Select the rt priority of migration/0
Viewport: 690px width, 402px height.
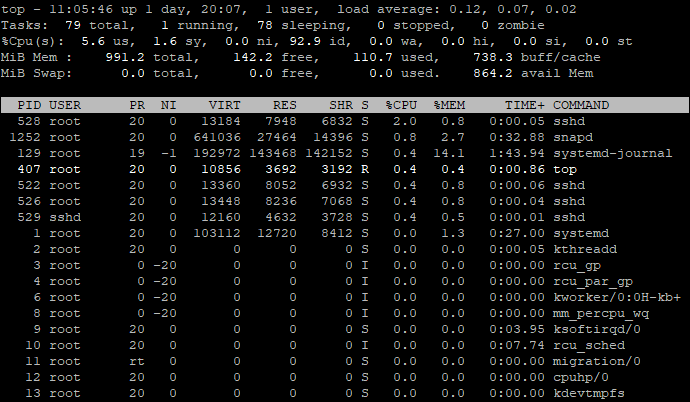coord(137,362)
